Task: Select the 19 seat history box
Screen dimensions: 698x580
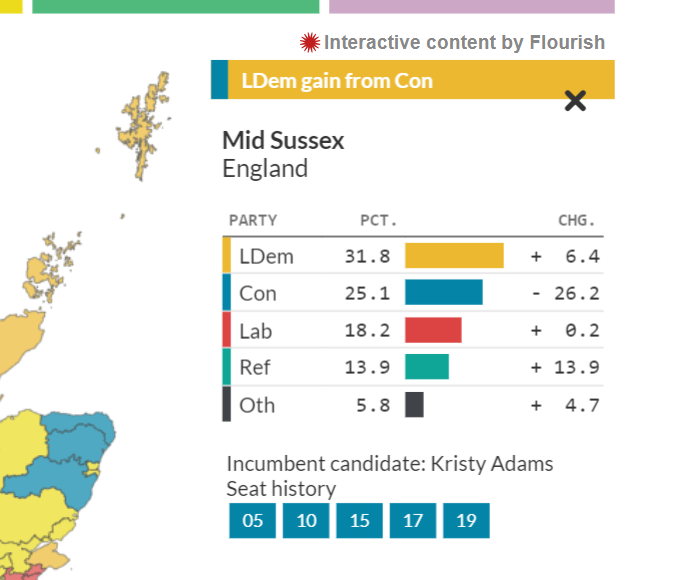Action: click(466, 521)
